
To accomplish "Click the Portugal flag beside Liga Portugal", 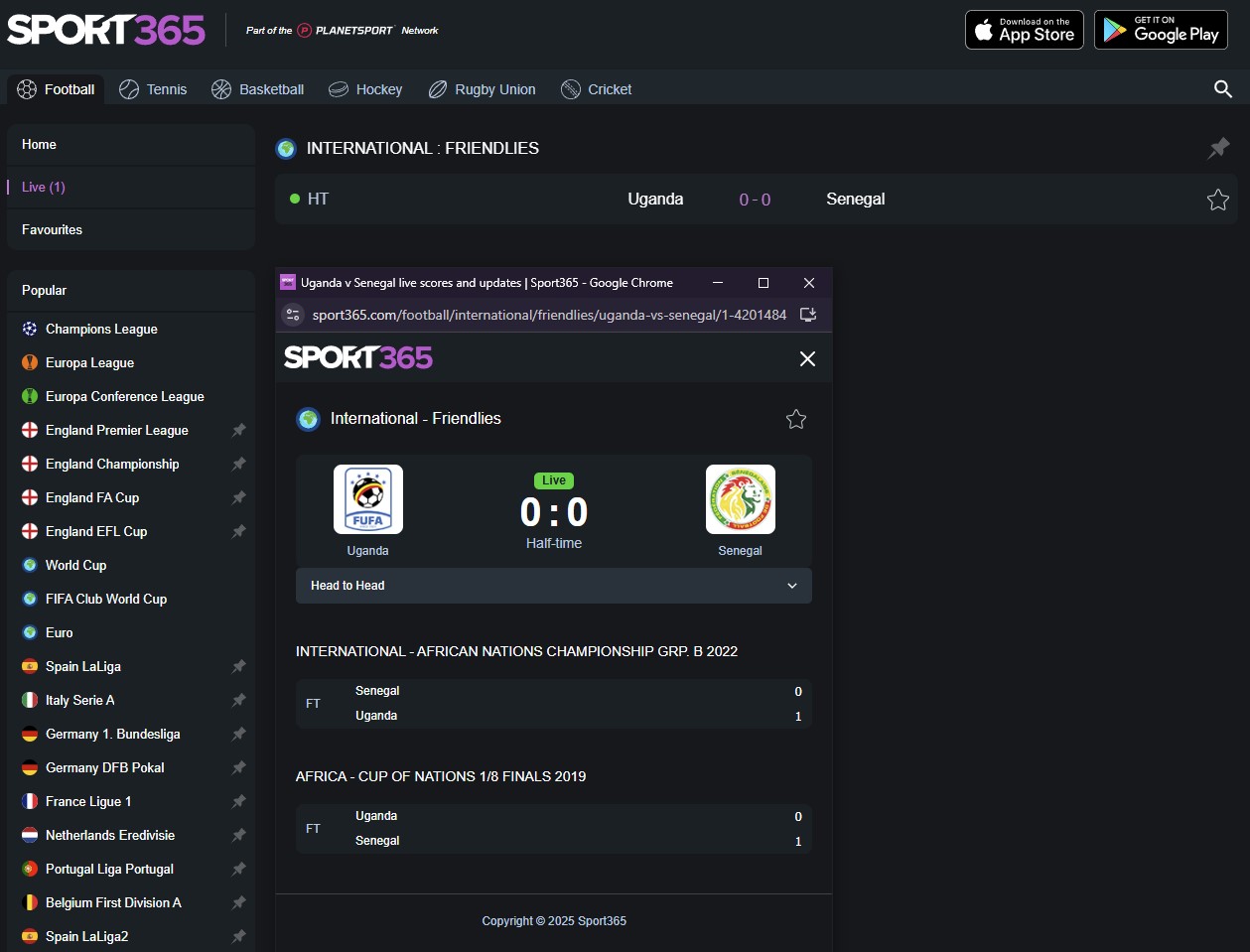I will tap(30, 869).
